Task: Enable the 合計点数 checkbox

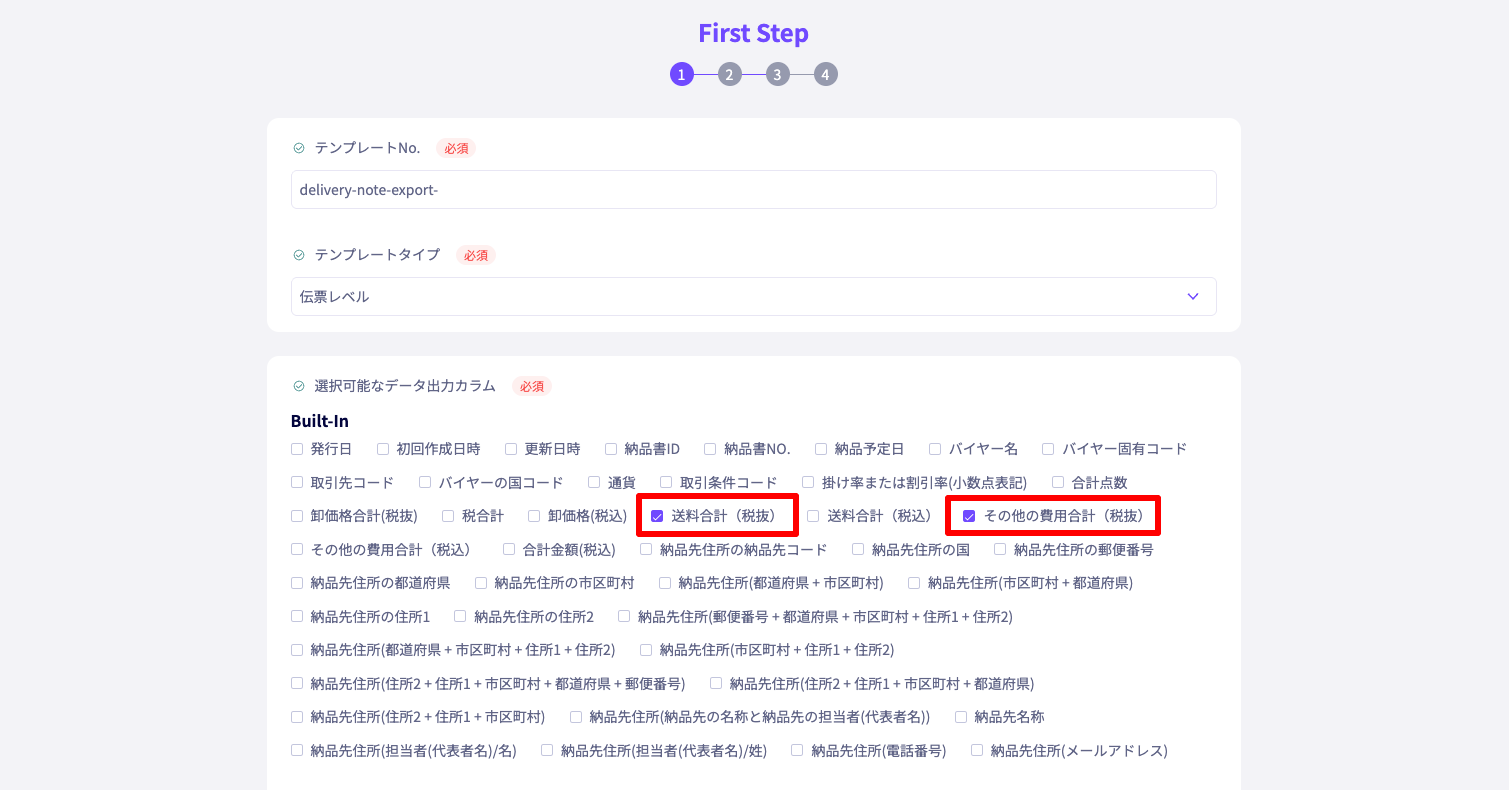Action: [x=1058, y=482]
